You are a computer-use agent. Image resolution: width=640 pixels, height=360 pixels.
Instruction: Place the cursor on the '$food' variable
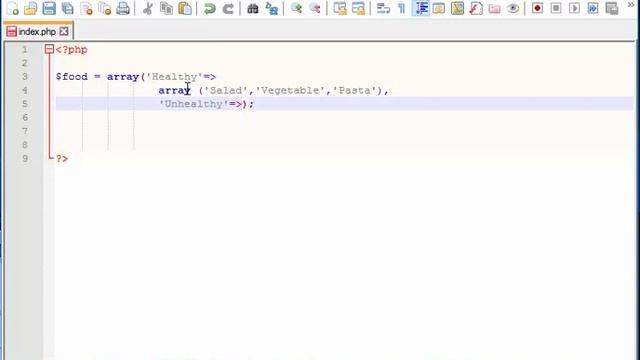point(72,77)
